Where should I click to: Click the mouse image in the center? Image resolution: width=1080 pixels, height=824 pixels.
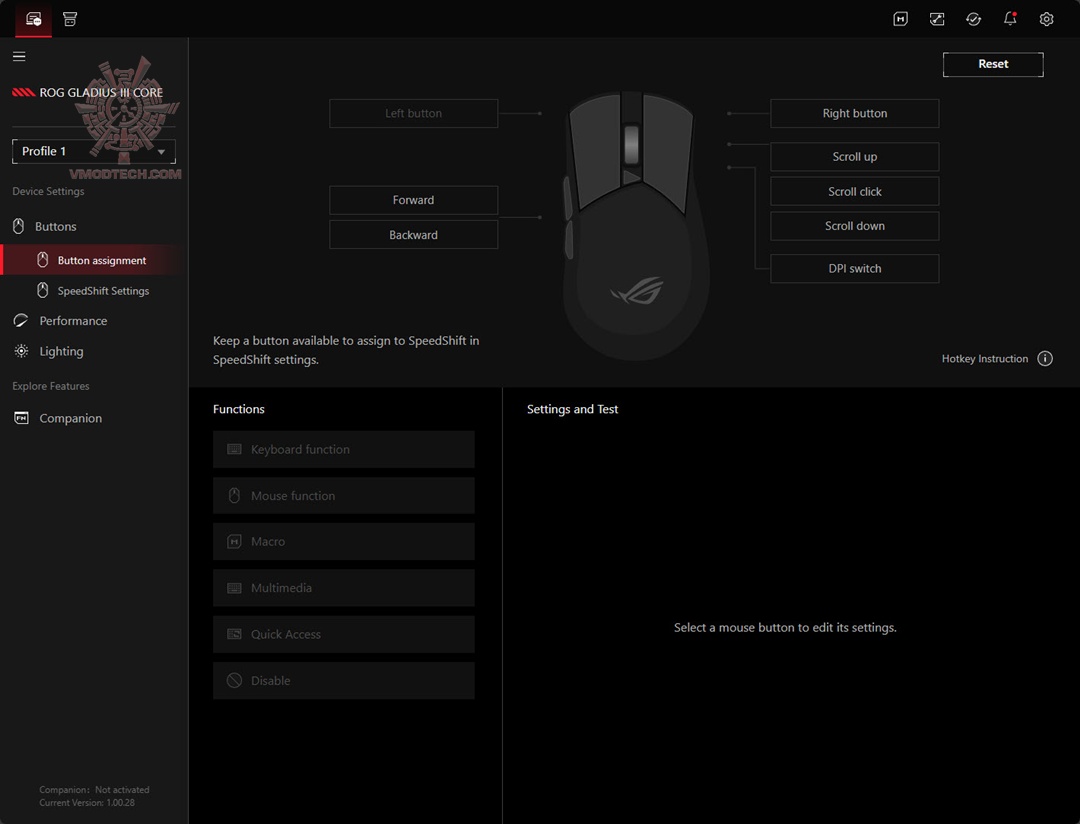pos(634,226)
